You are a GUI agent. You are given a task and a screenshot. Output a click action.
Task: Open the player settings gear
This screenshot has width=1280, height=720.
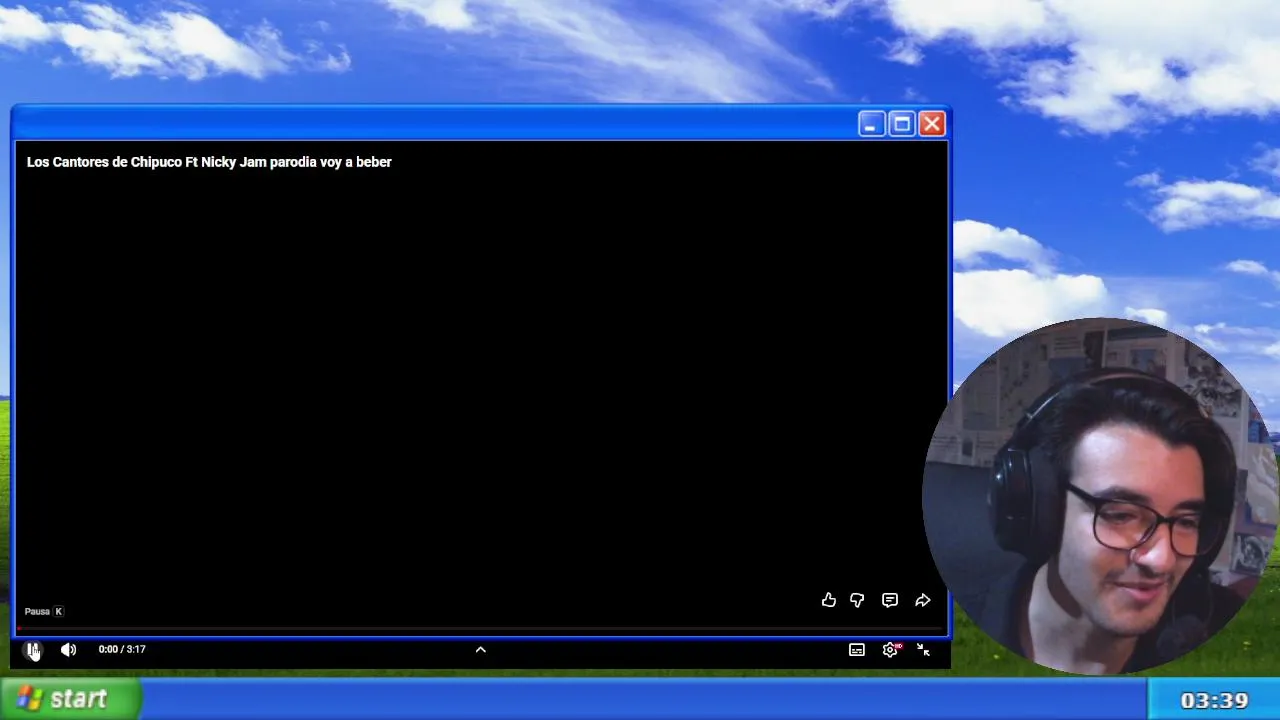(890, 650)
